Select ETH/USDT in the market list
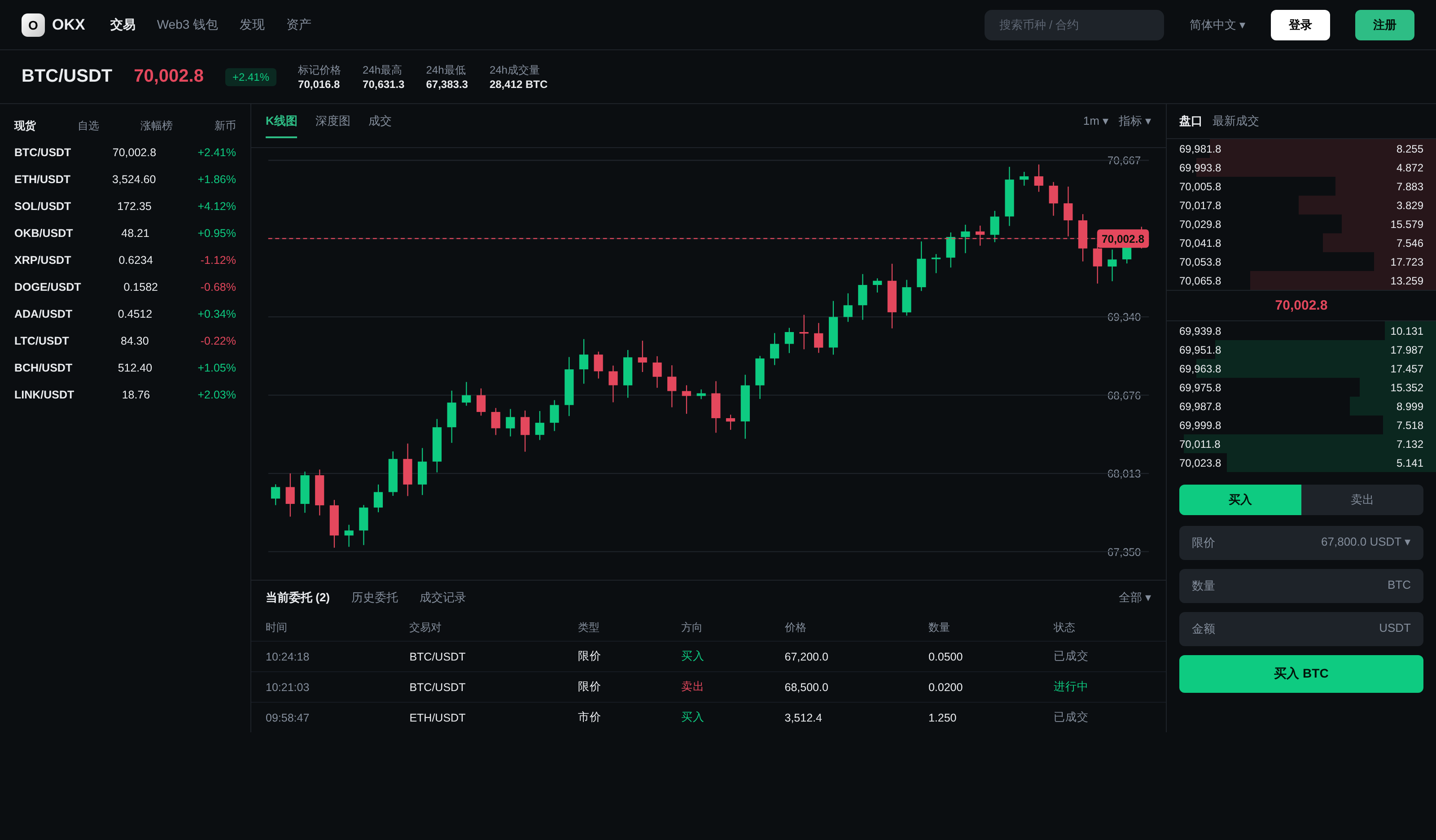Viewport: 1436px width, 840px height. [x=125, y=179]
